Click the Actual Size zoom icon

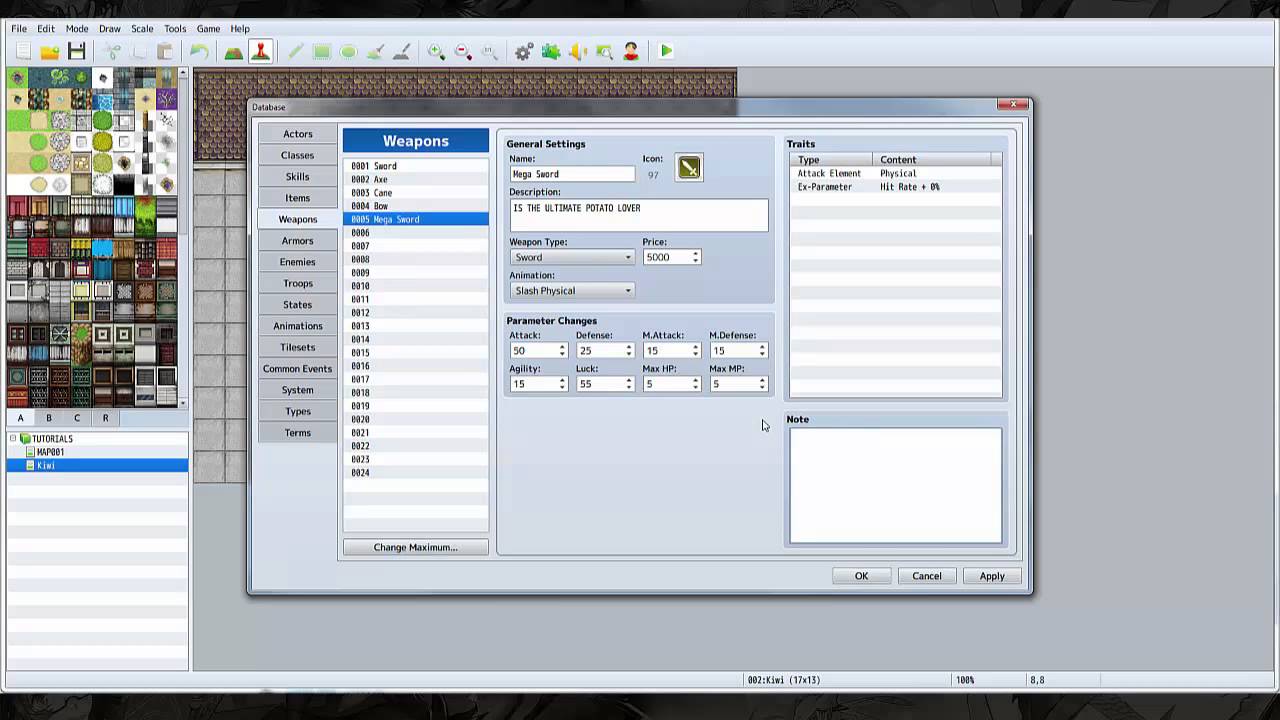(x=489, y=51)
